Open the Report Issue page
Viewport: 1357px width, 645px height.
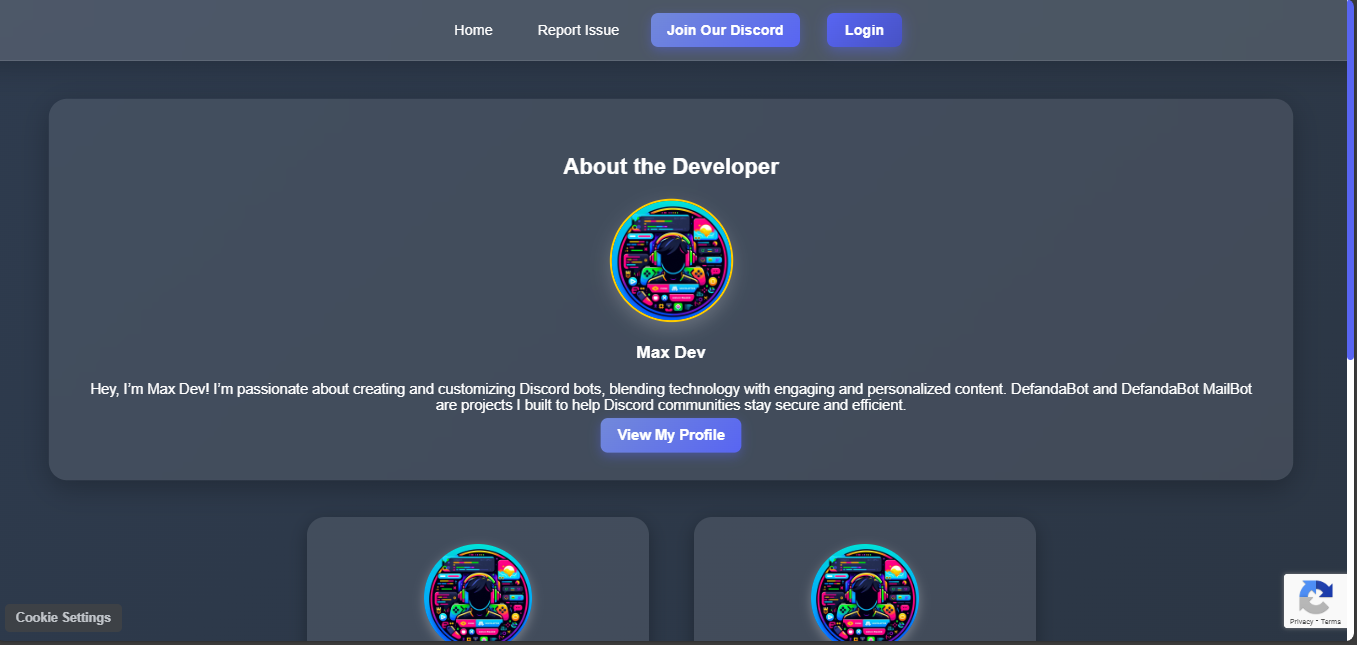tap(578, 30)
